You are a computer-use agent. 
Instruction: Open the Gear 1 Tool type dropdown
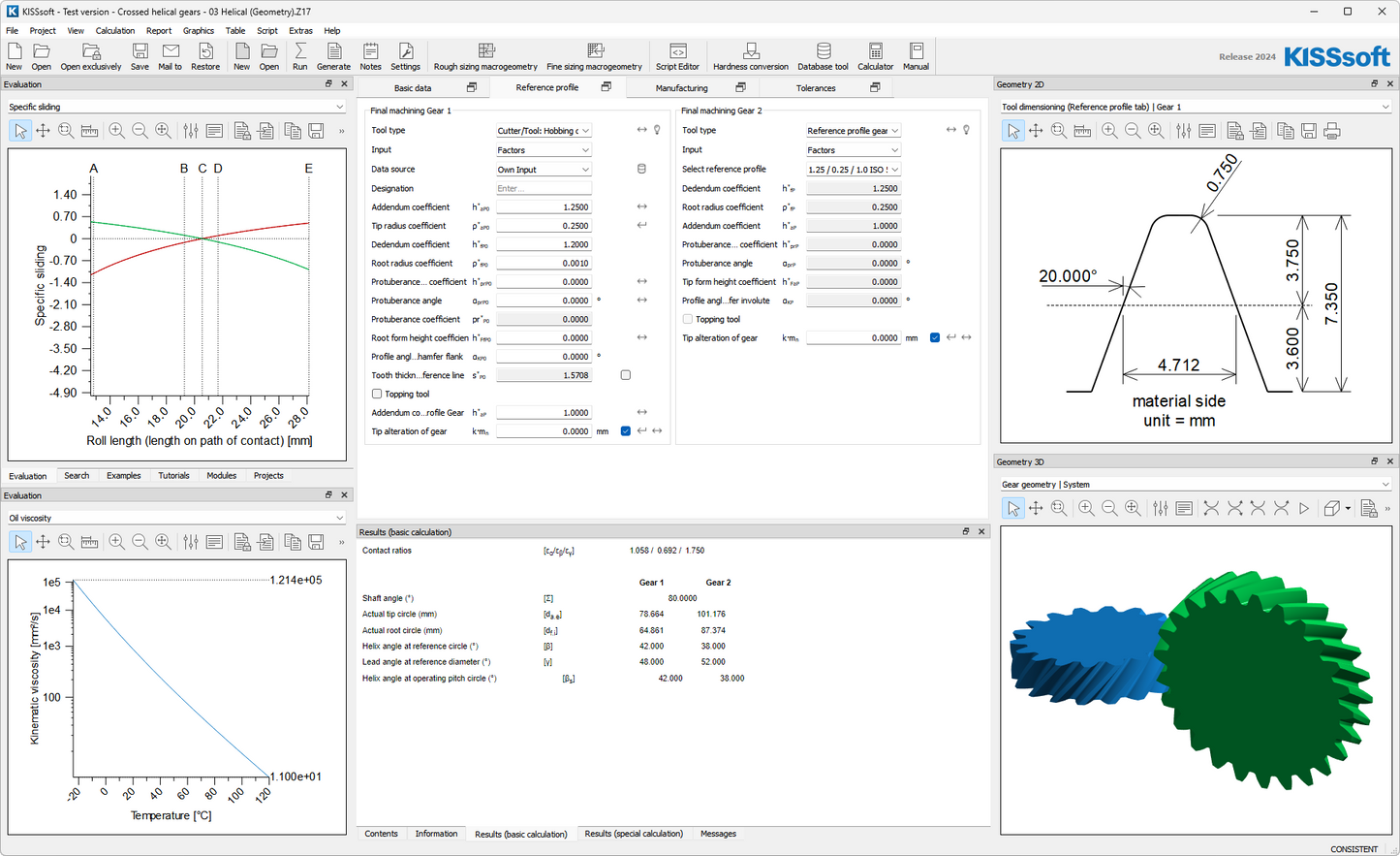click(544, 131)
